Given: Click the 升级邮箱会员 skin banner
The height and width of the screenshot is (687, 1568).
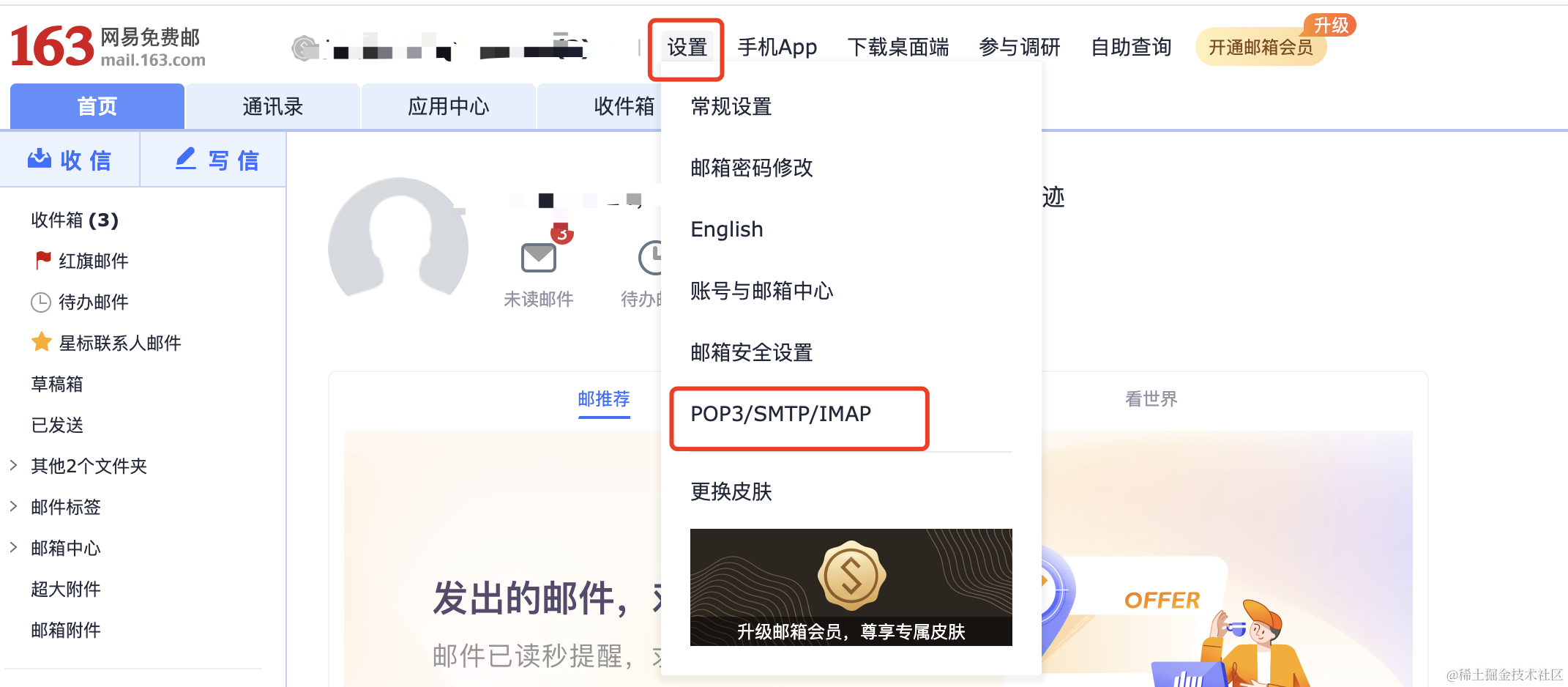Looking at the screenshot, I should coord(851,587).
